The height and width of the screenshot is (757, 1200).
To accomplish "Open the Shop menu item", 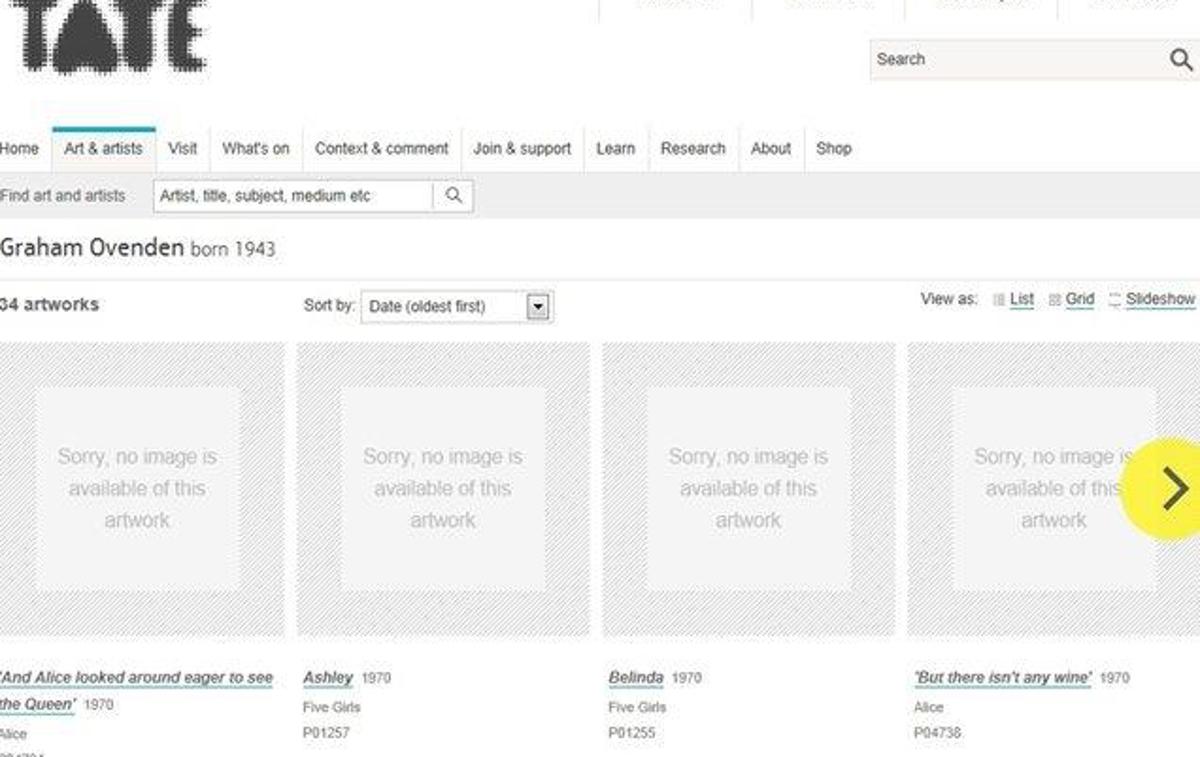I will click(x=833, y=149).
